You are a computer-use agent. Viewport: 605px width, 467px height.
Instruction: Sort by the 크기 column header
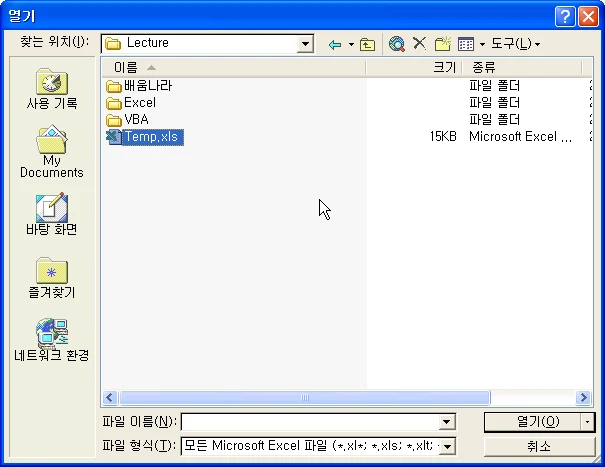pyautogui.click(x=414, y=68)
